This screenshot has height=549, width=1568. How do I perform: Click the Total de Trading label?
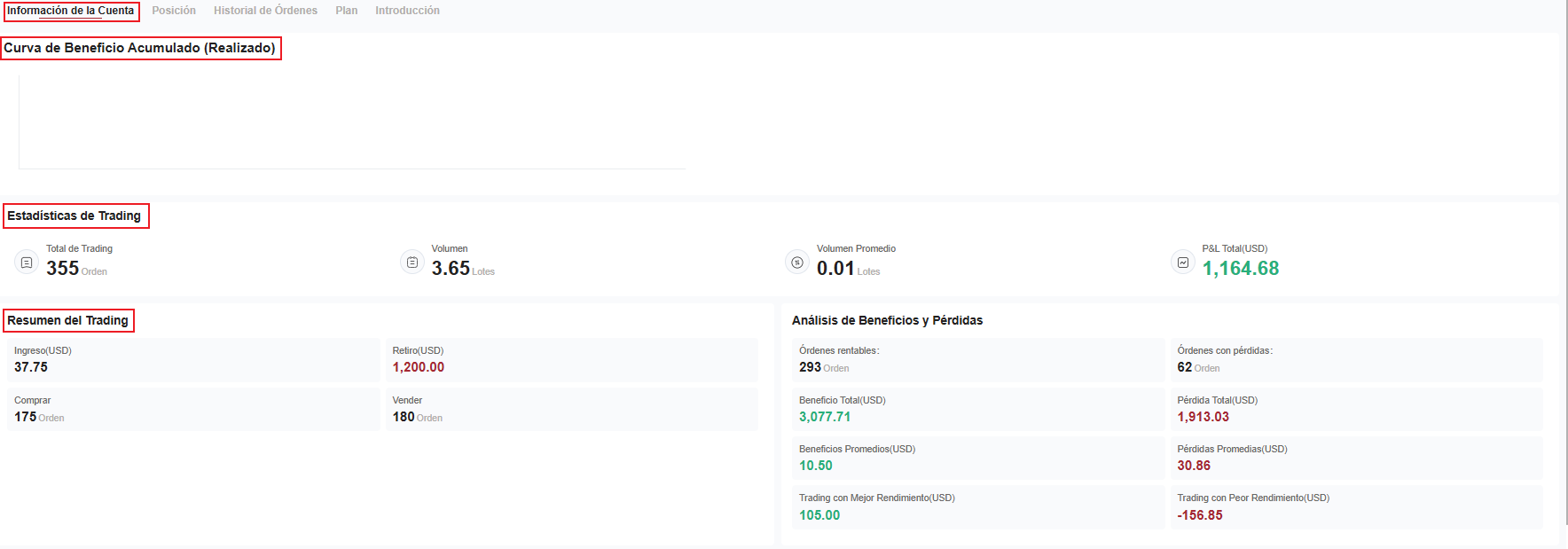pos(79,248)
